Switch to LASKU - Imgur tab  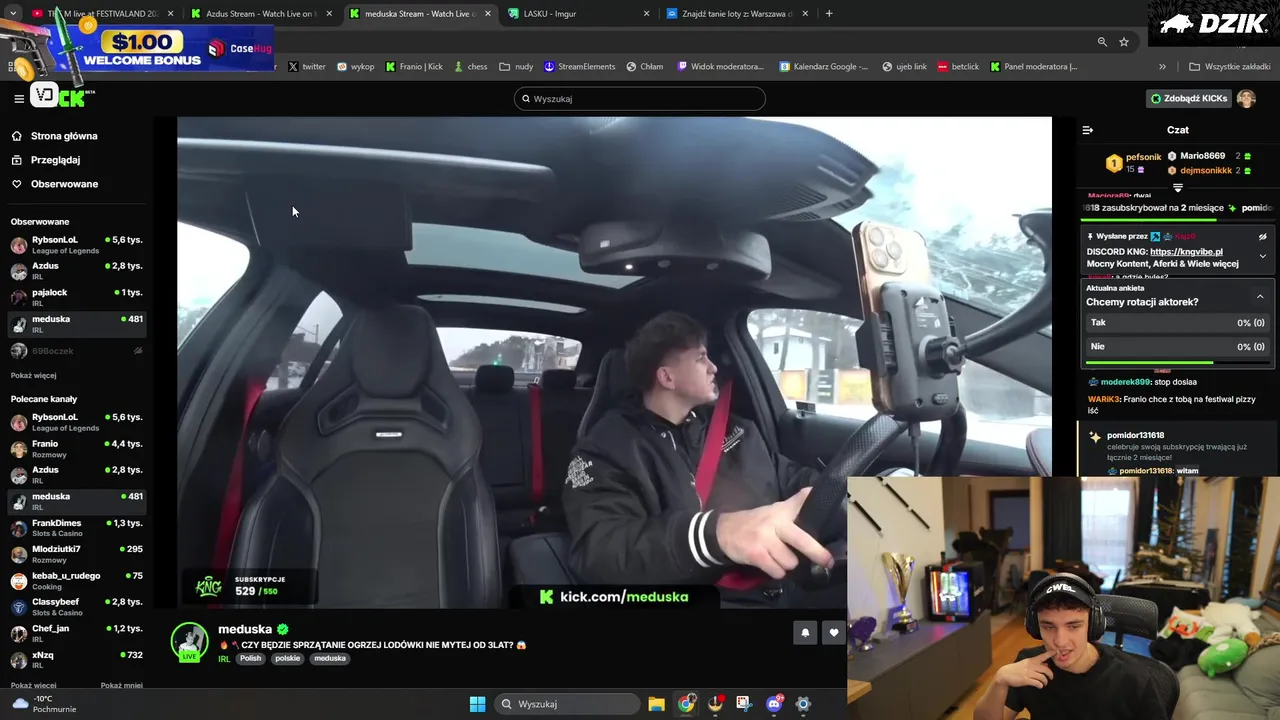pyautogui.click(x=578, y=14)
